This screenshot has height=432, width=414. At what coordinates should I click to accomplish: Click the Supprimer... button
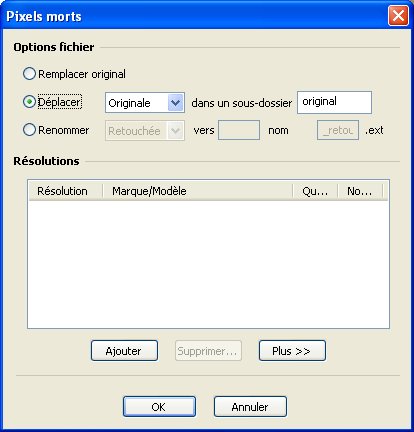click(208, 351)
